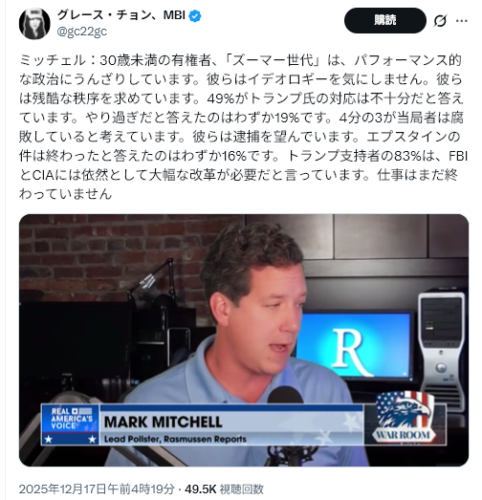Viewport: 482px width, 500px height.
Task: Click the MARK MITCHELL name banner
Action: (x=163, y=422)
